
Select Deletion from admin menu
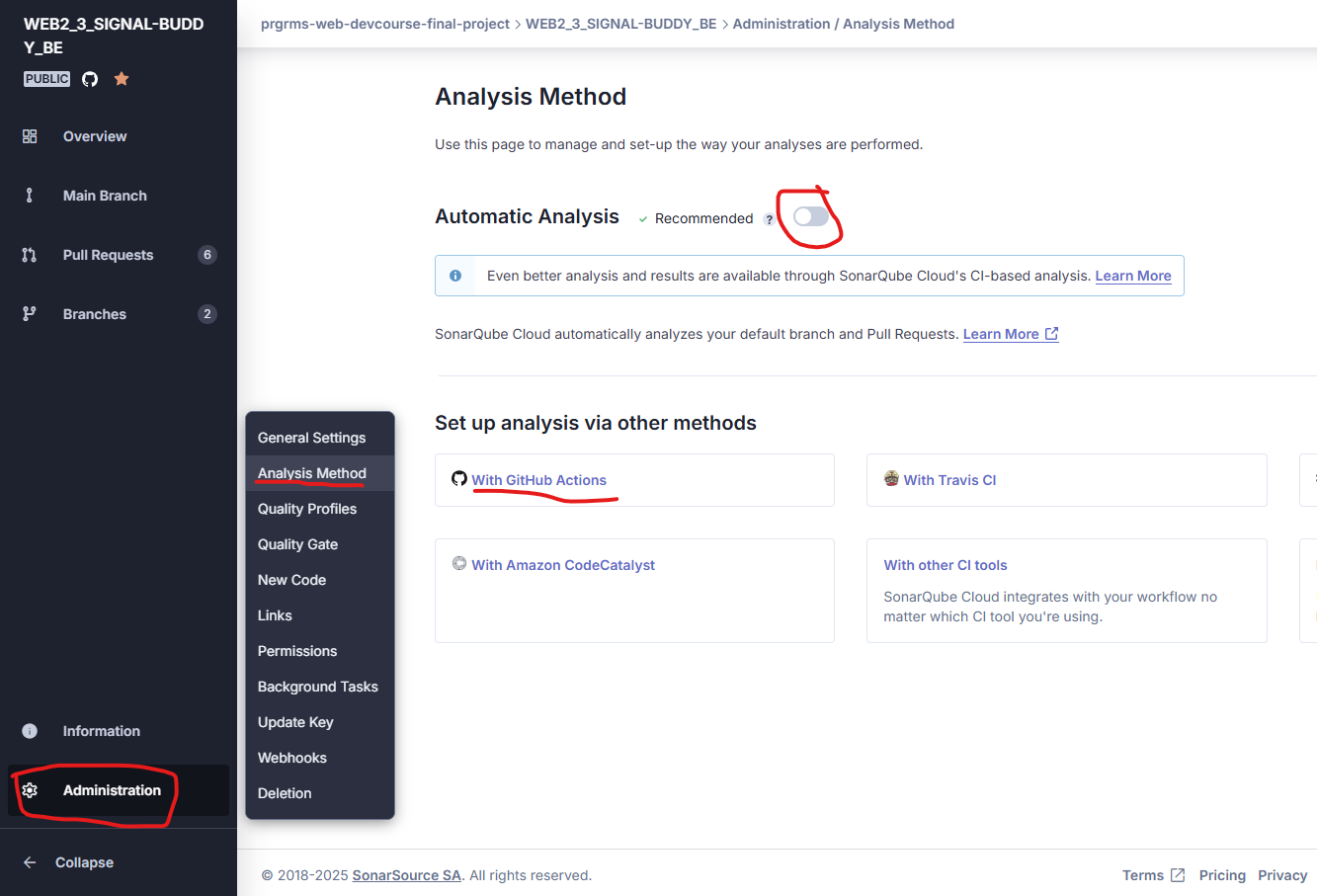pos(320,793)
